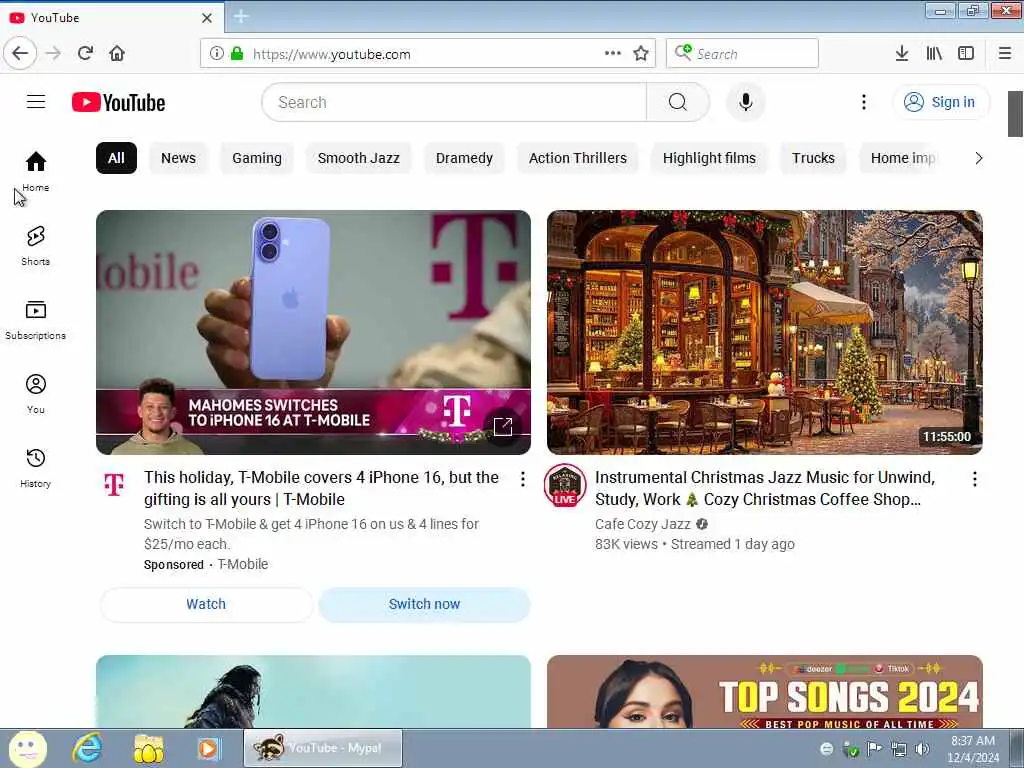Image resolution: width=1024 pixels, height=768 pixels.
Task: Open the Cafe Cozy Jazz channel link
Action: click(x=643, y=524)
